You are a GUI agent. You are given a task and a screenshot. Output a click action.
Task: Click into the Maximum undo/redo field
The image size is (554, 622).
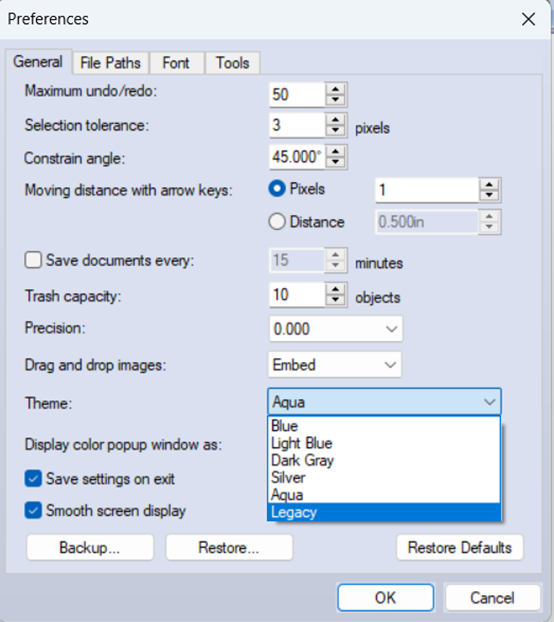point(297,94)
